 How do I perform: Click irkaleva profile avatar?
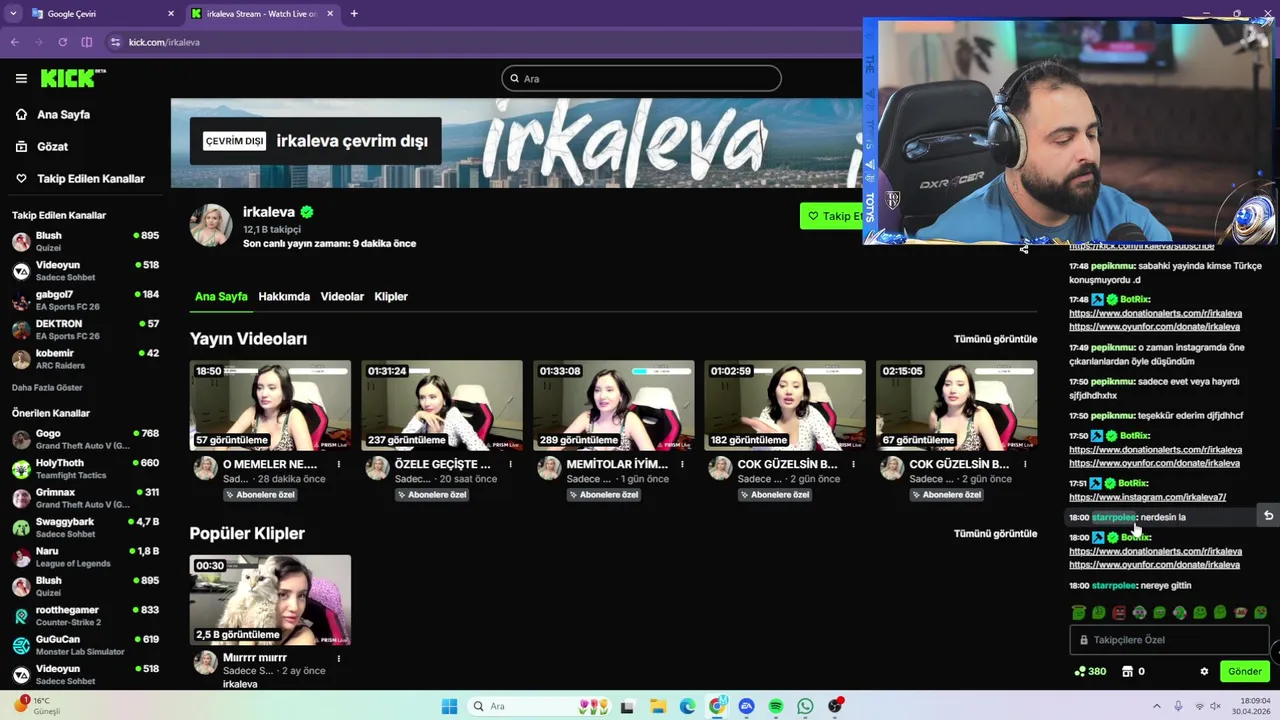[211, 225]
